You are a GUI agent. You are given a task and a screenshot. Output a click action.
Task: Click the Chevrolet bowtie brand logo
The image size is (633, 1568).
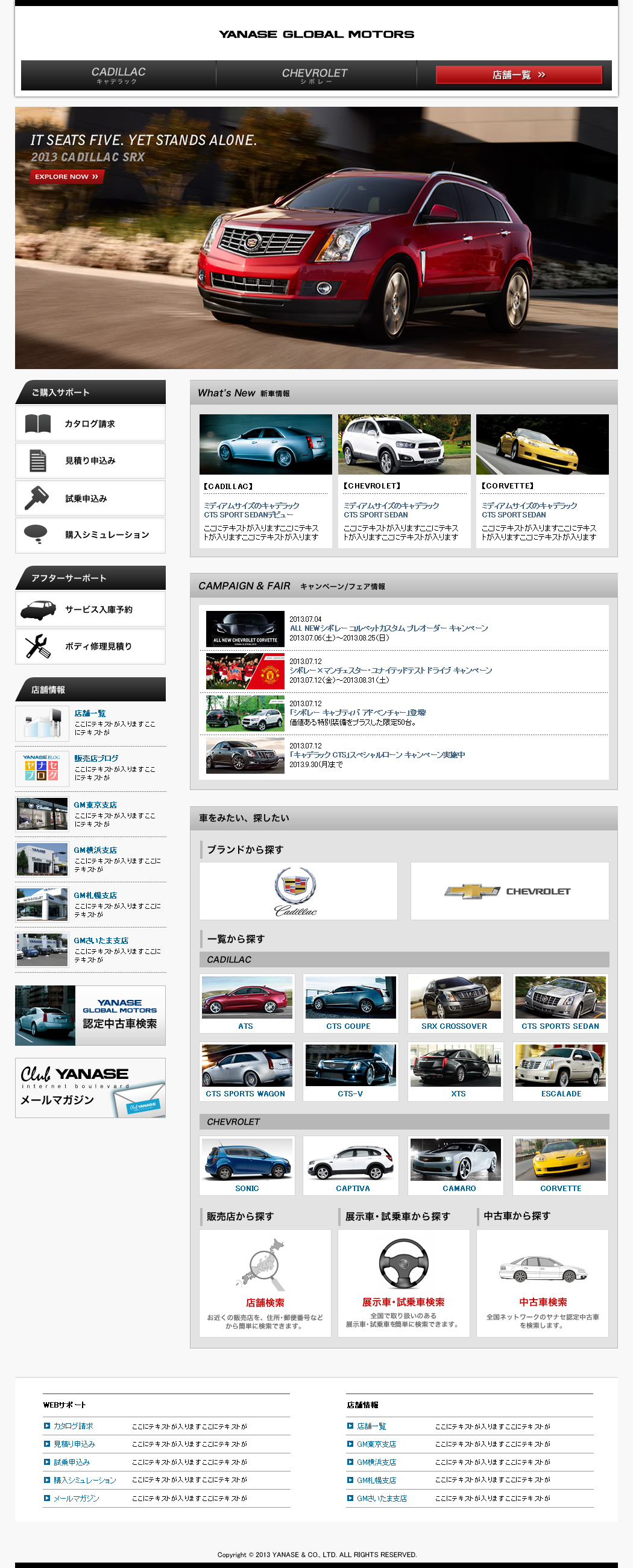pyautogui.click(x=472, y=891)
